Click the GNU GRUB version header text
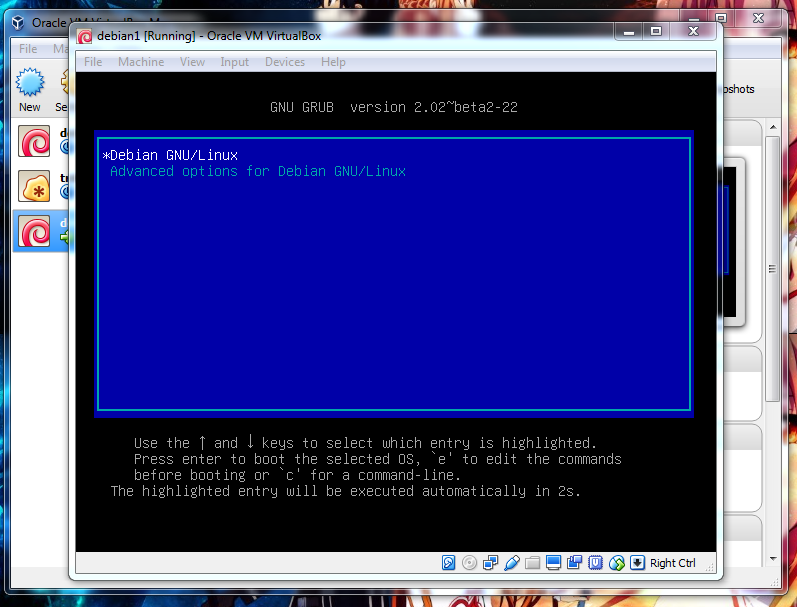Image resolution: width=797 pixels, height=607 pixels. 394,107
